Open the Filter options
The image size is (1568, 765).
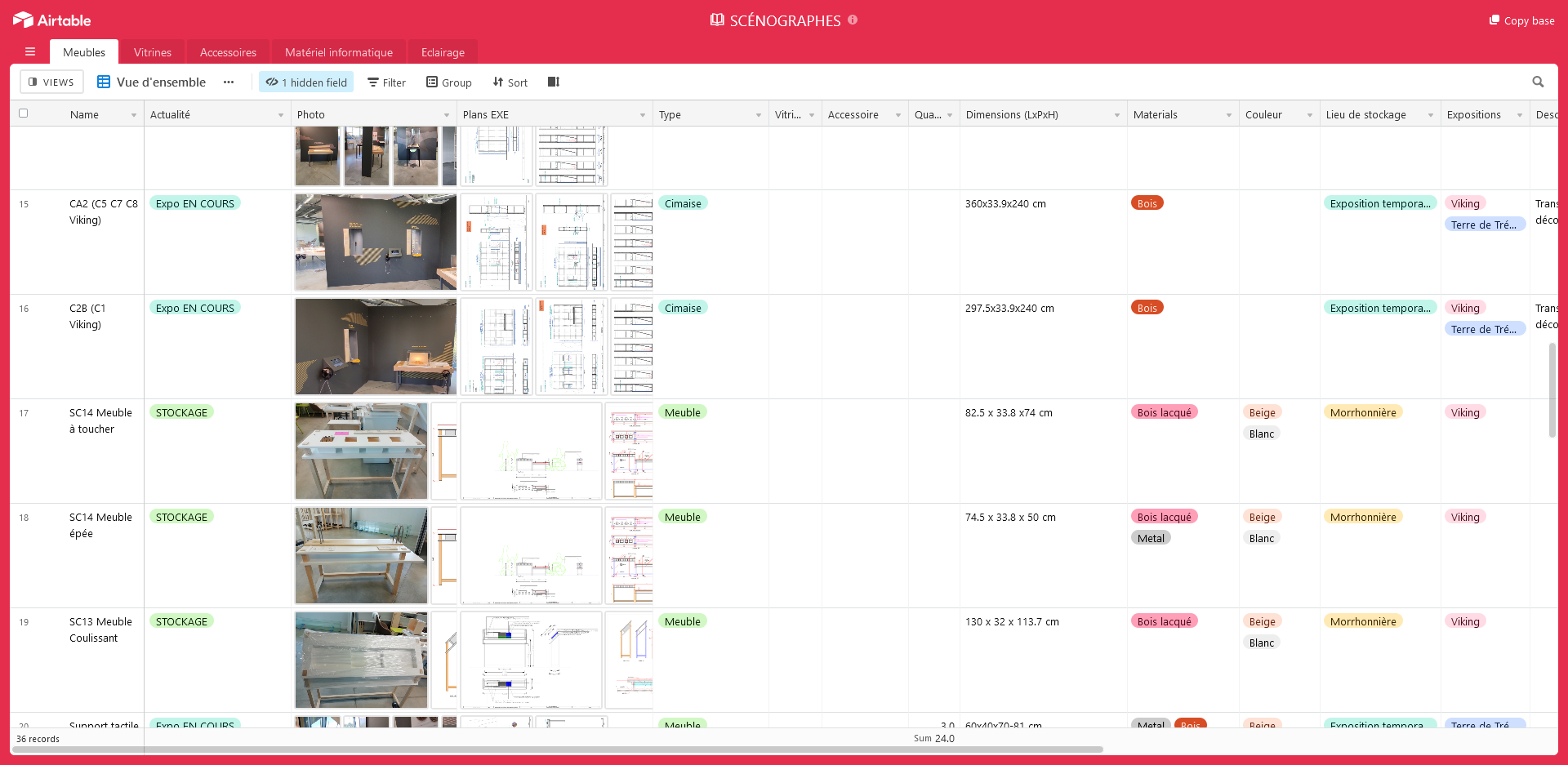386,82
